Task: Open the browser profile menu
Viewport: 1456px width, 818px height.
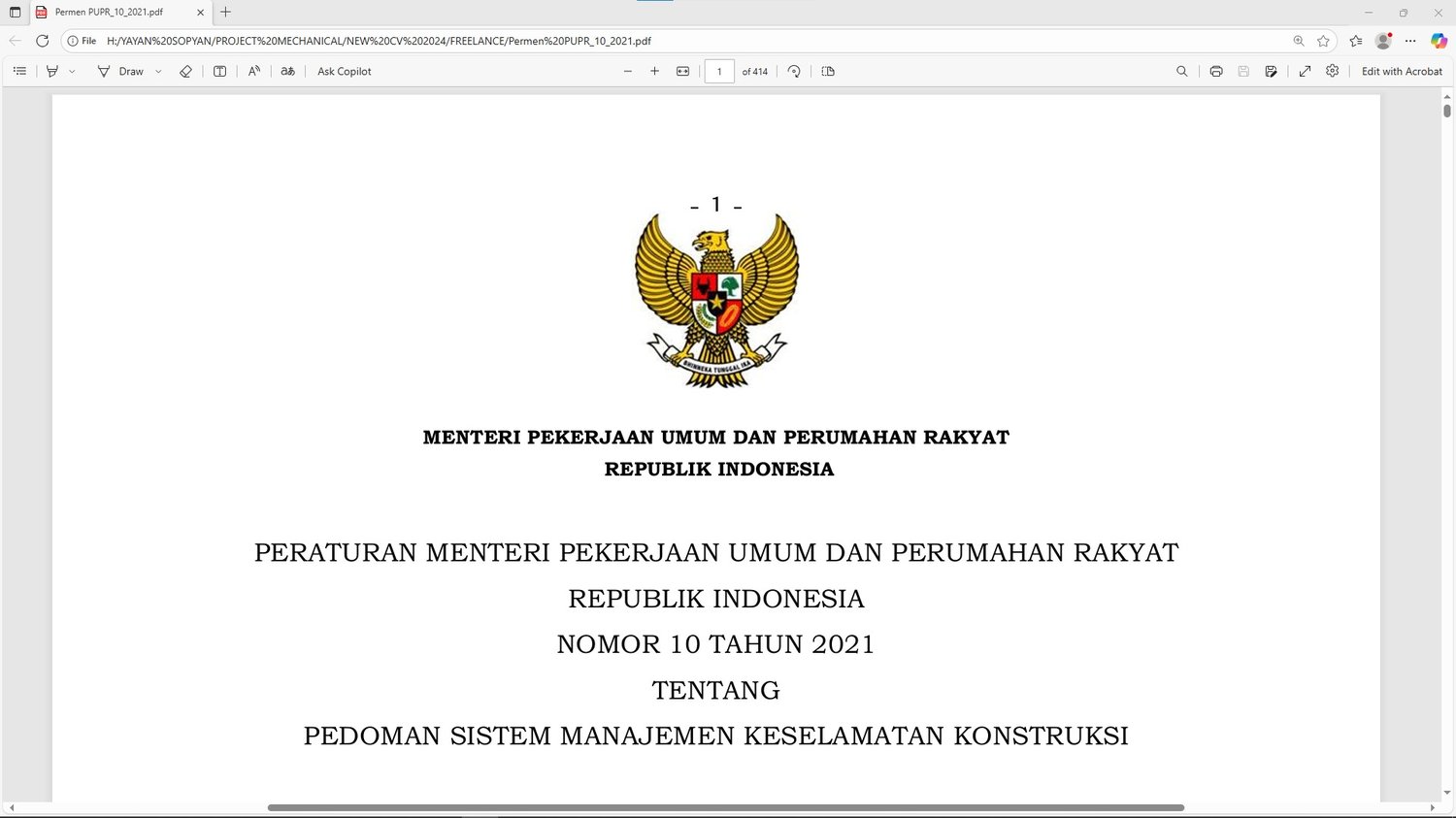Action: pos(1383,41)
